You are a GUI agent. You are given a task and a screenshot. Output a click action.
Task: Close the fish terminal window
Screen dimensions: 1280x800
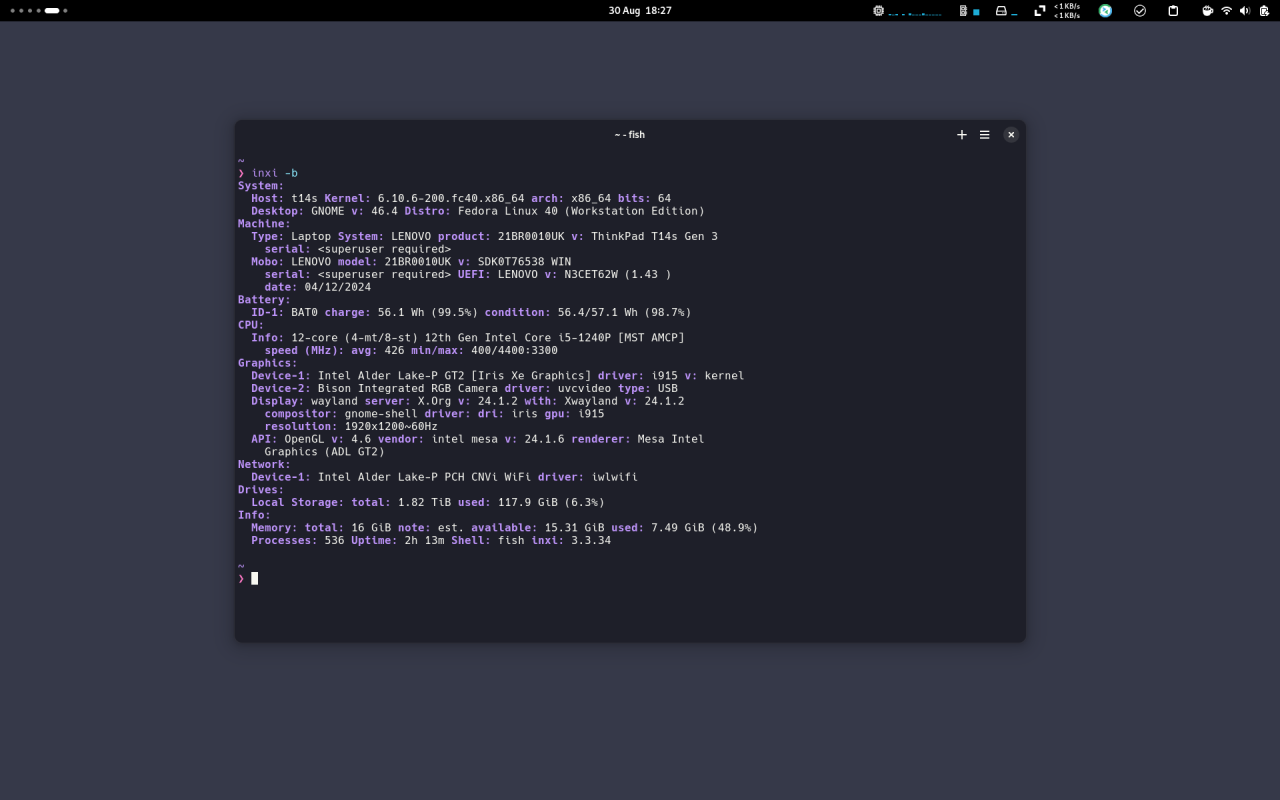pyautogui.click(x=1011, y=135)
